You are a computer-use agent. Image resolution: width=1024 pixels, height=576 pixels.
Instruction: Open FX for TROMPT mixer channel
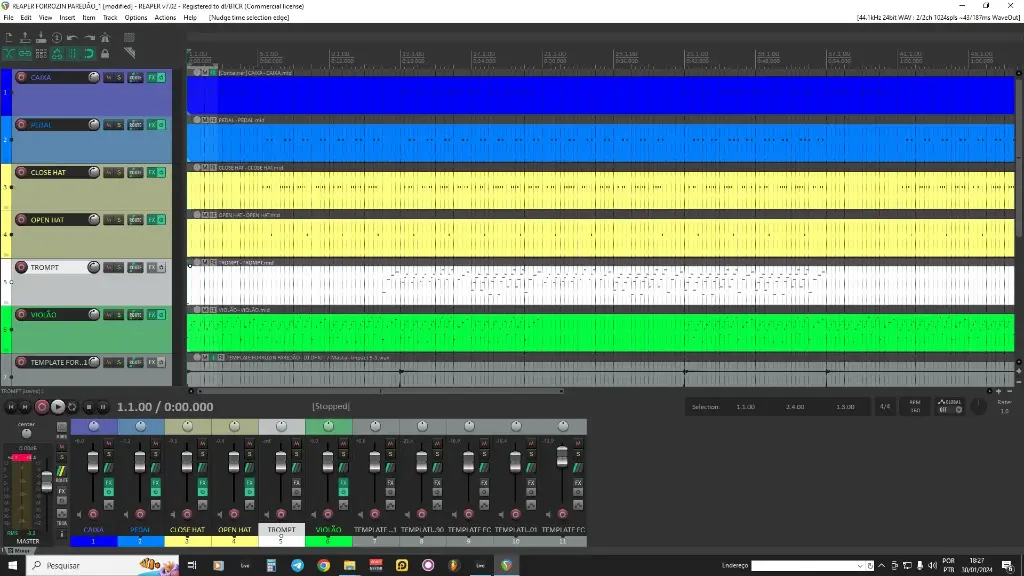[x=296, y=483]
